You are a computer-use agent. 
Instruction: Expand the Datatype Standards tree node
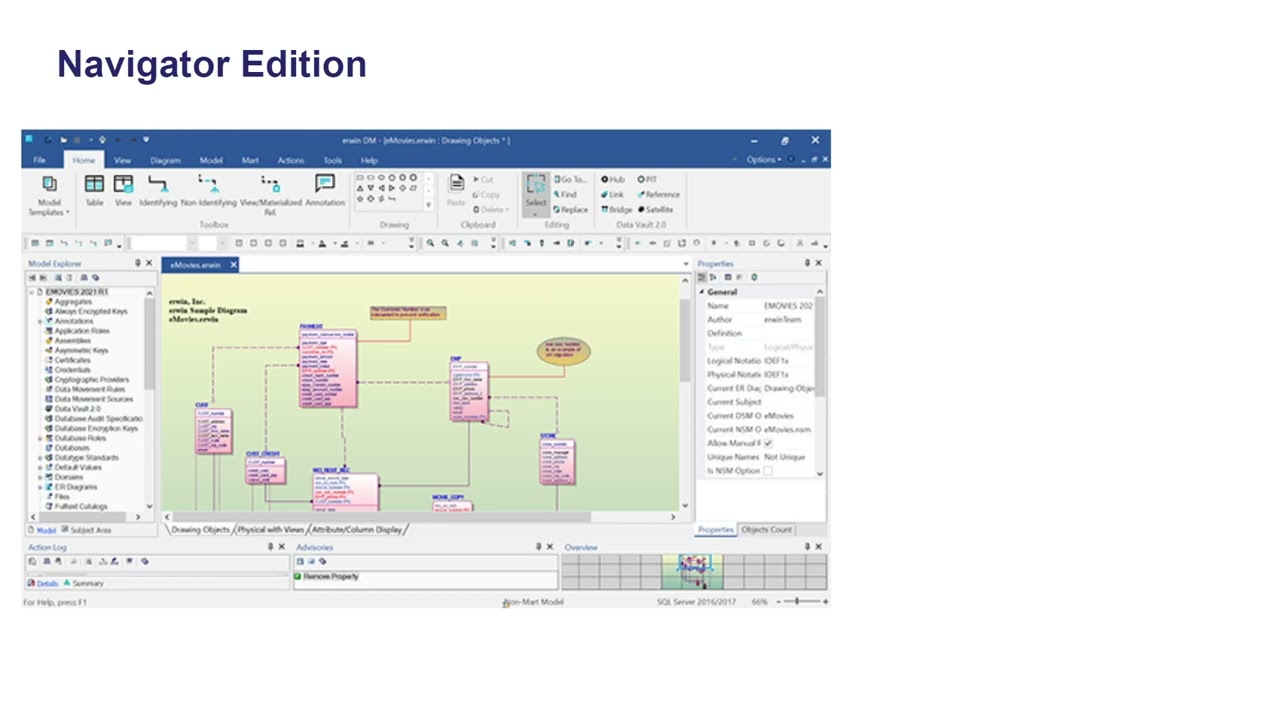click(x=40, y=458)
